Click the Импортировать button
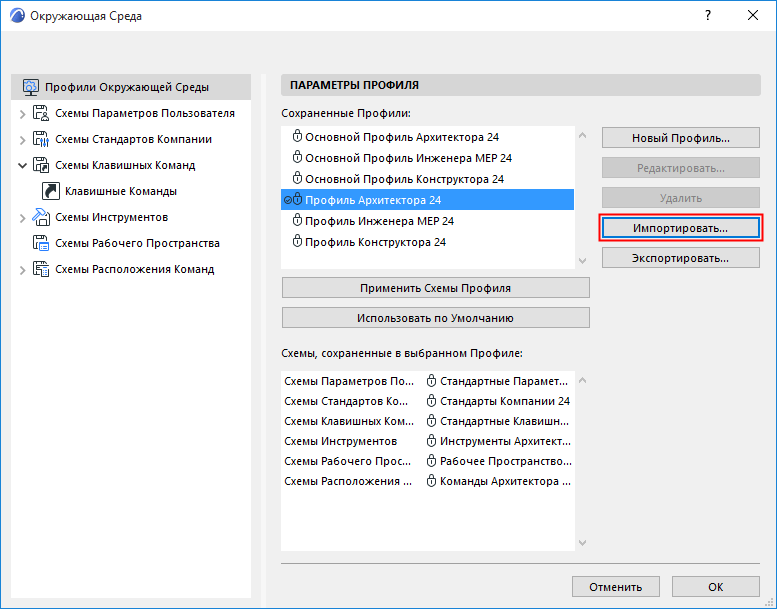 pos(680,228)
